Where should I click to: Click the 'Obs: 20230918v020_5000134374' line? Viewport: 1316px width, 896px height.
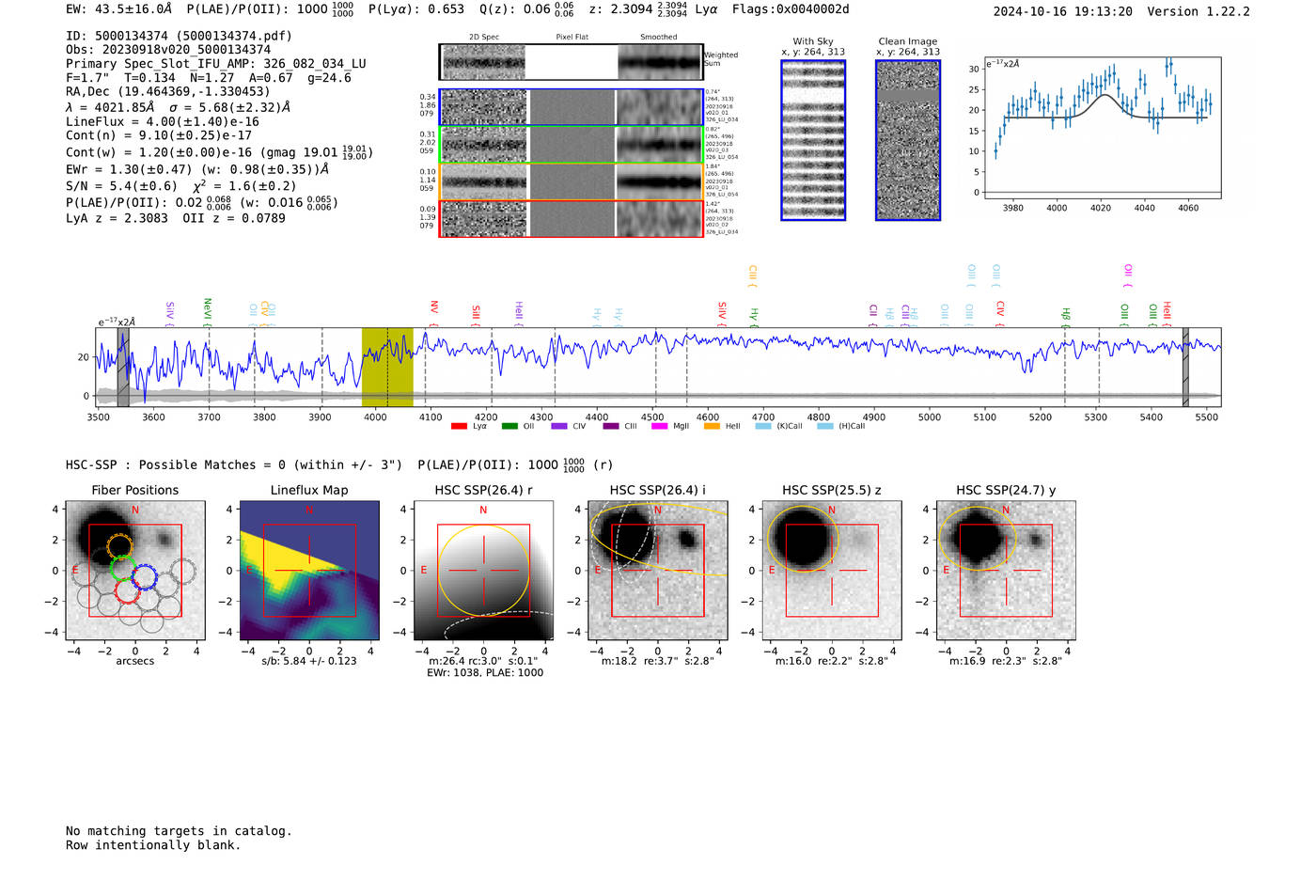click(168, 50)
